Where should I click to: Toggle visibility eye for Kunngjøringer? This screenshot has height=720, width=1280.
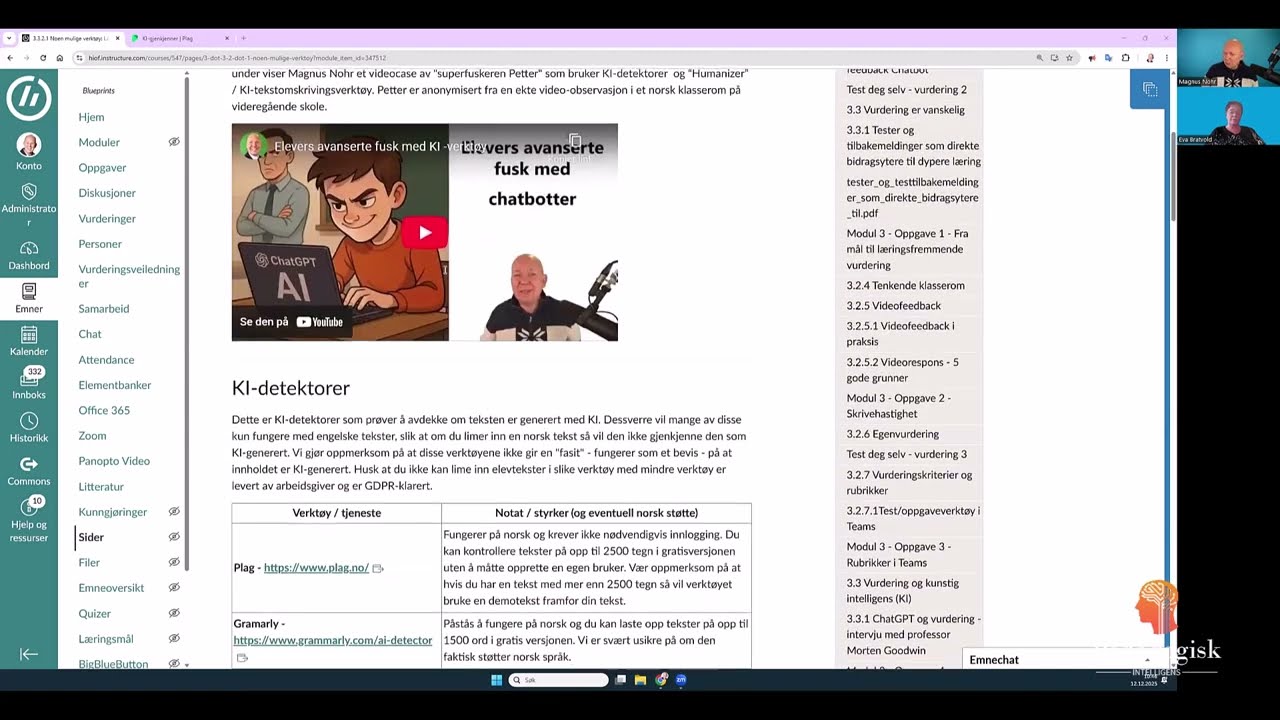[x=173, y=512]
